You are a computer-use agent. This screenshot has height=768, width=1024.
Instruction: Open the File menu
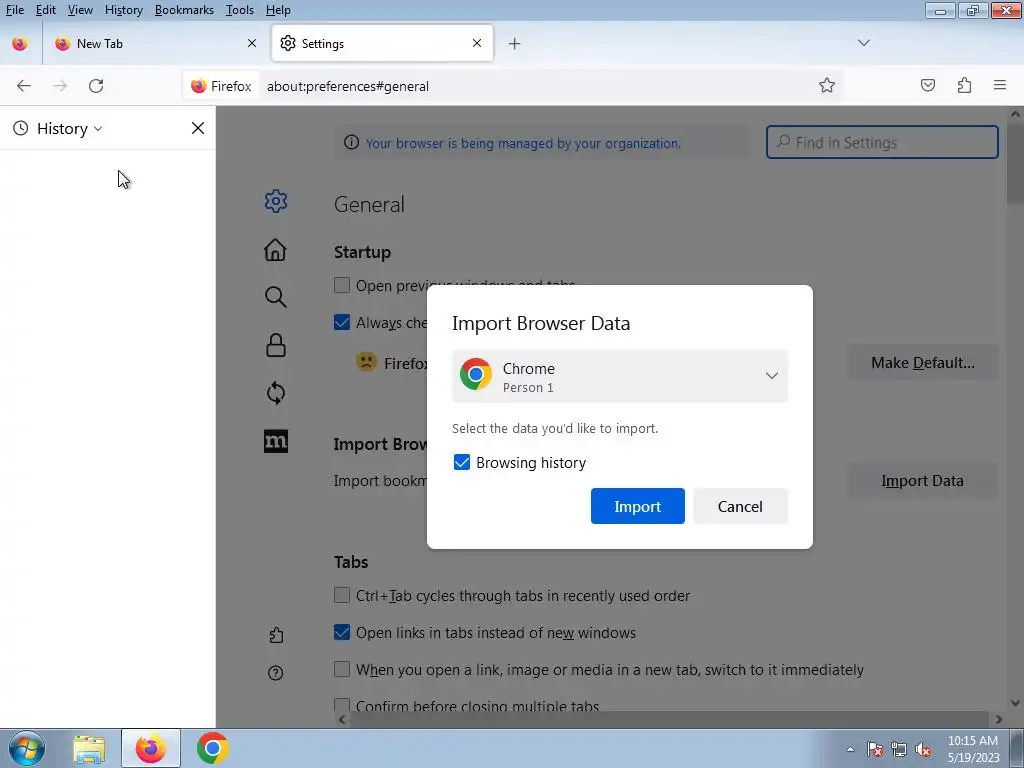coord(14,10)
